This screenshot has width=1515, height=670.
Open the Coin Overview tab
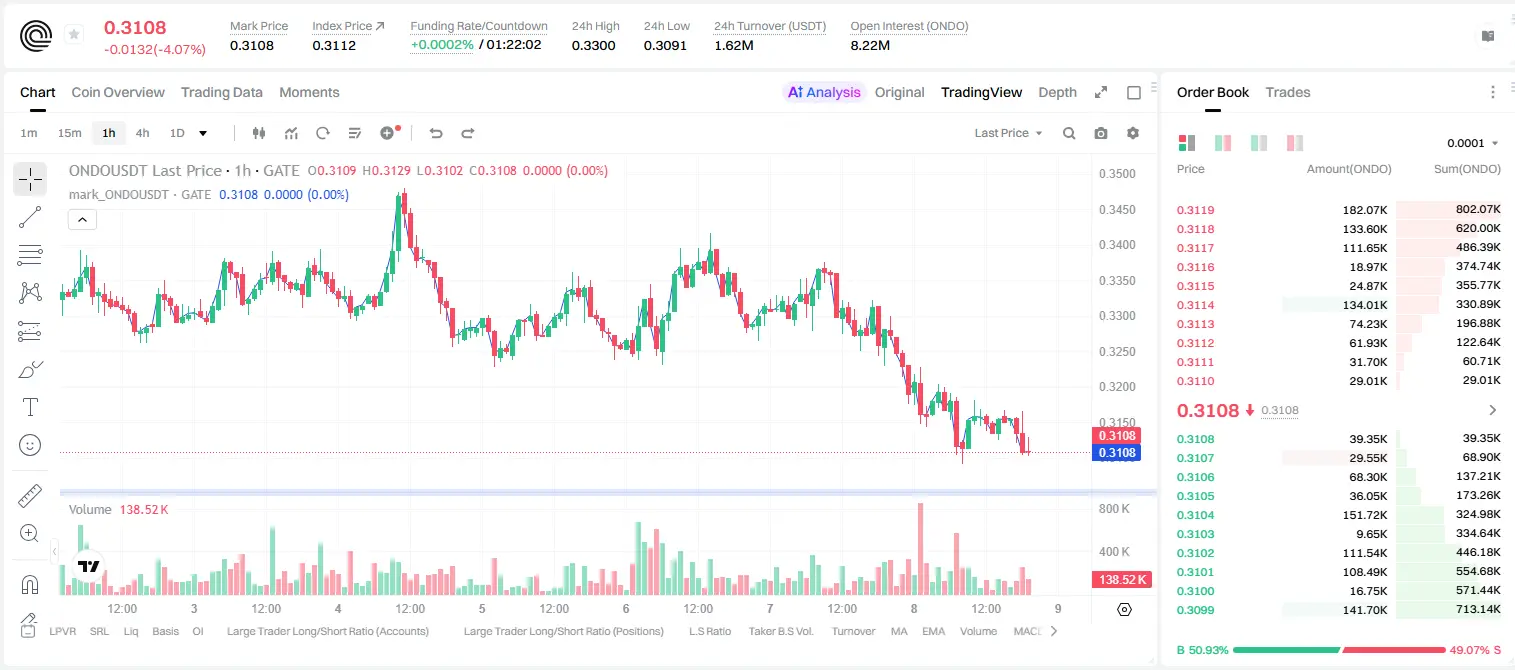[x=118, y=92]
